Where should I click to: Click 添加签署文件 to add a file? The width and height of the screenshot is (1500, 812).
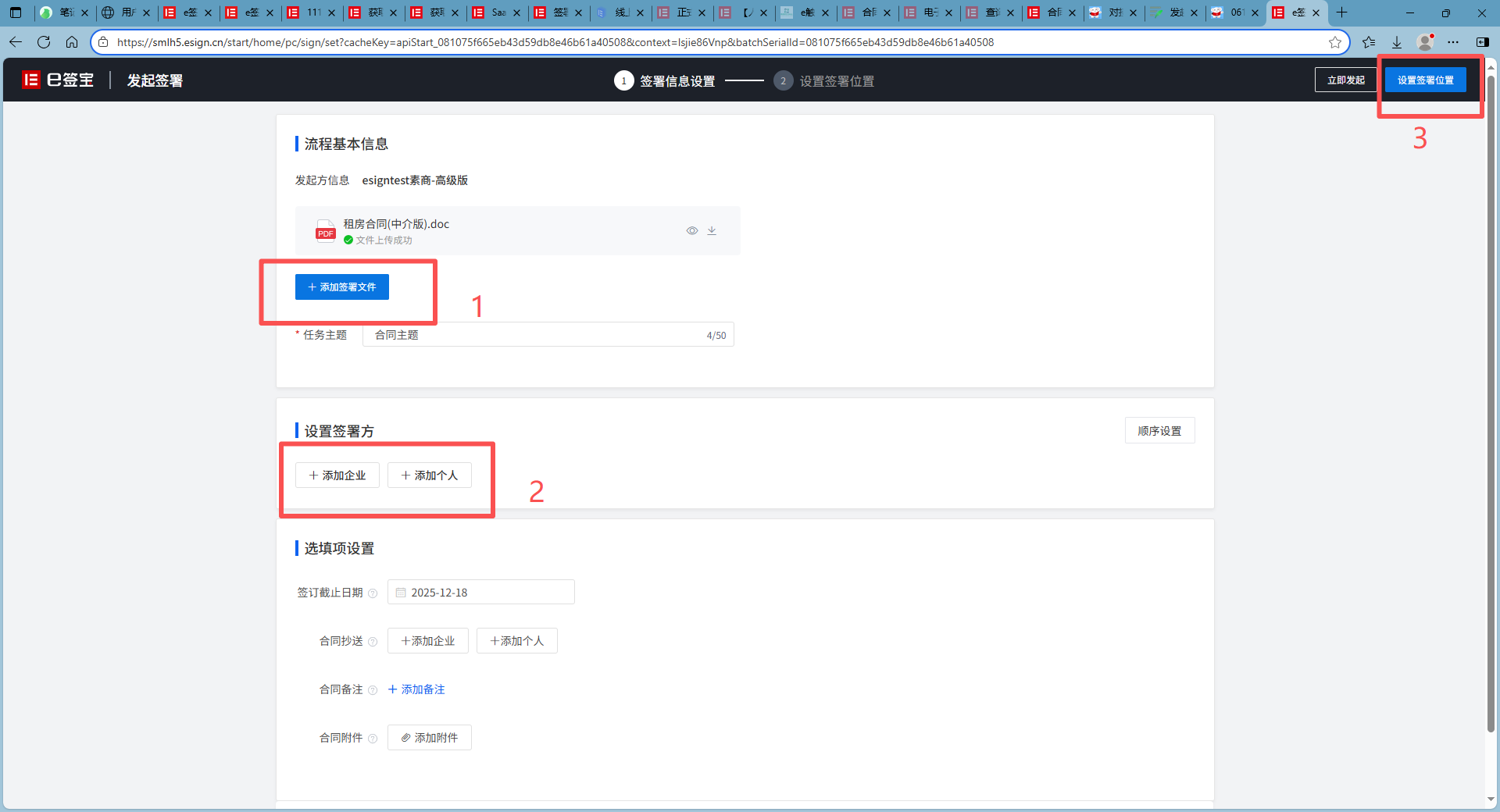(x=342, y=287)
